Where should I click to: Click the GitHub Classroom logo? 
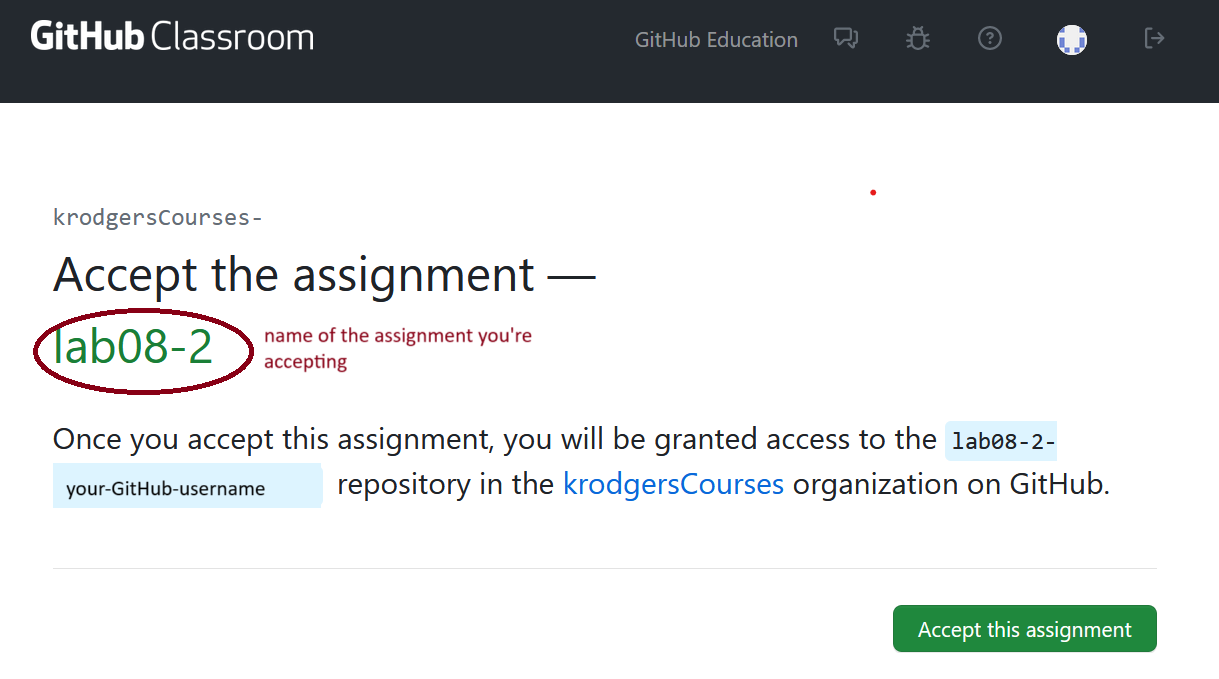point(172,38)
